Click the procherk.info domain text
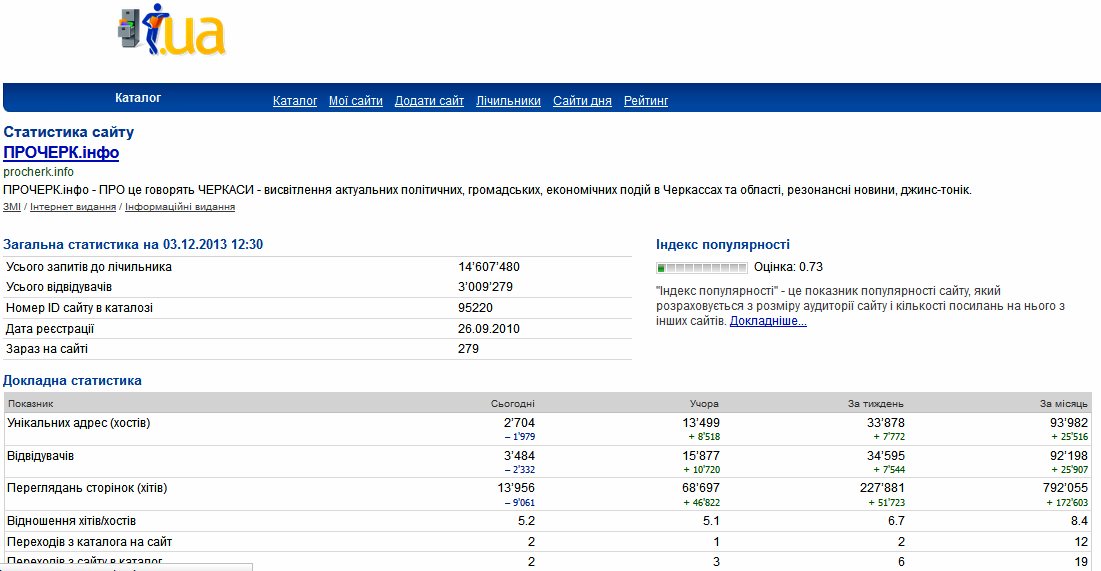 (x=39, y=172)
